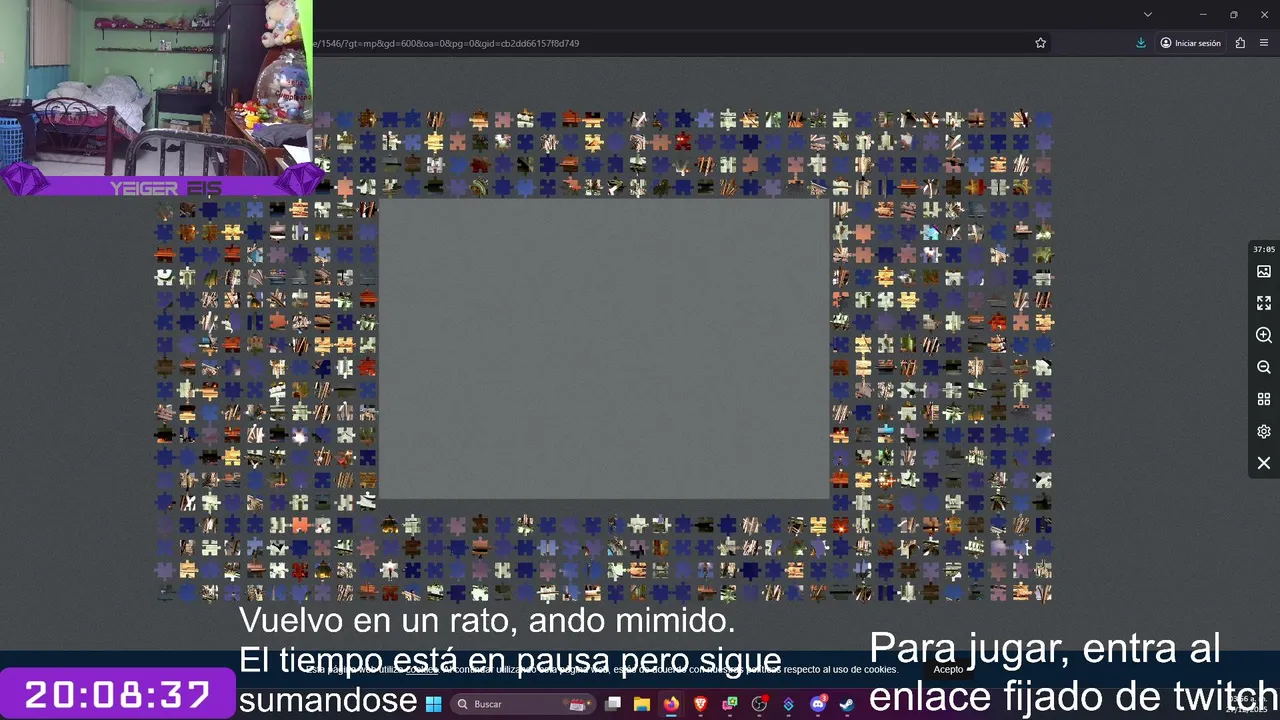
Task: Open Task View on taskbar
Action: [x=613, y=704]
